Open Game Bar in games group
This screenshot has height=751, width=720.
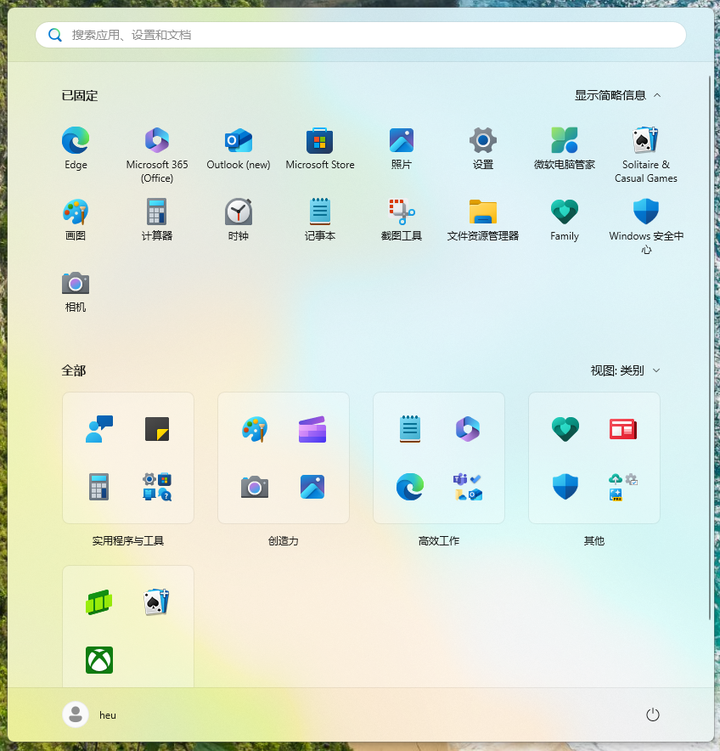click(99, 602)
